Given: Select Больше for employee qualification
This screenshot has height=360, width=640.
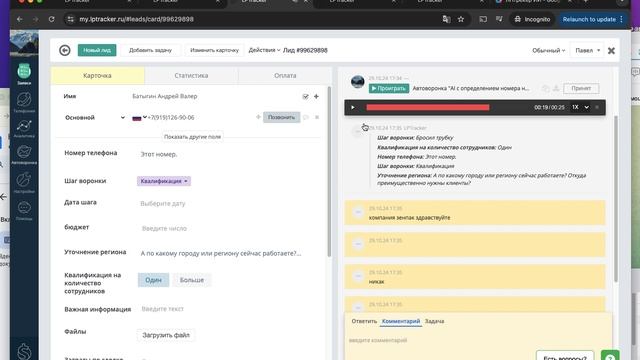Looking at the screenshot, I should coord(192,280).
